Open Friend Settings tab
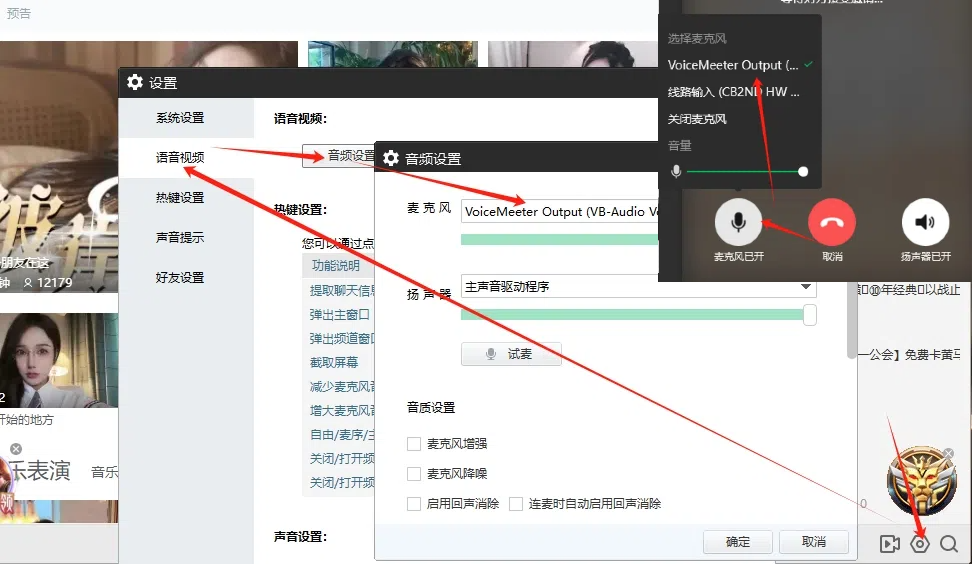972x564 pixels. click(186, 278)
